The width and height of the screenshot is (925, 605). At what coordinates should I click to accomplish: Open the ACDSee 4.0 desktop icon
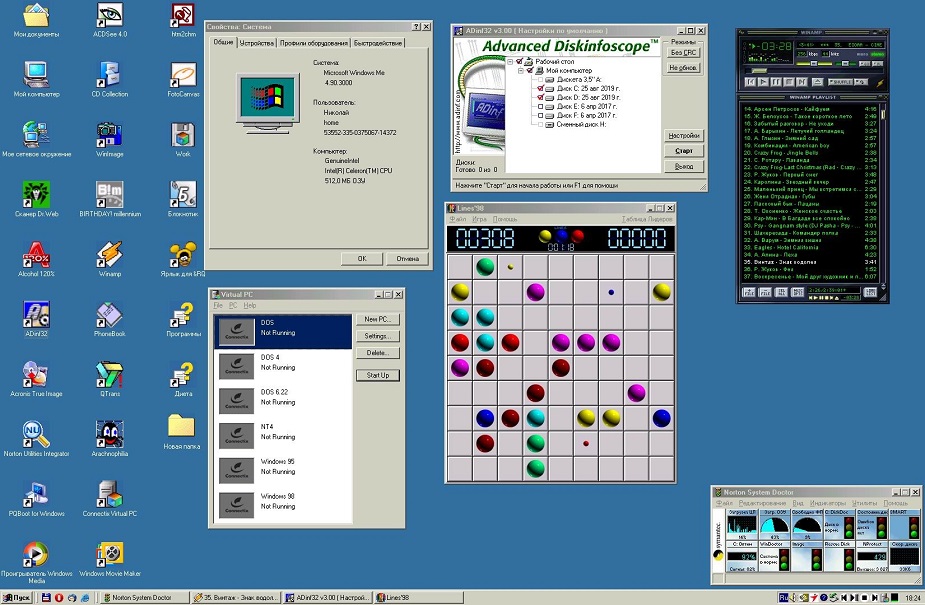click(110, 18)
